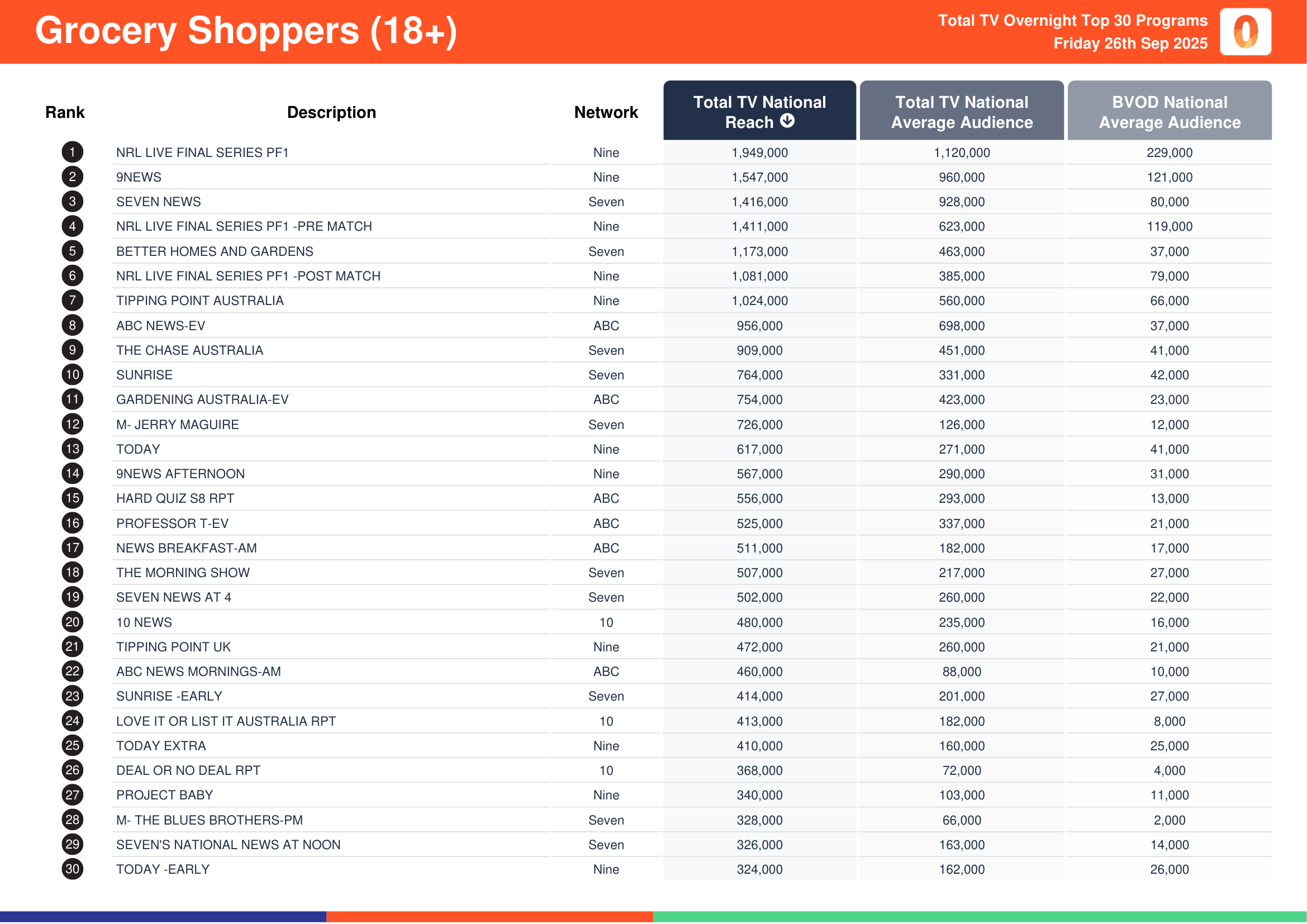The image size is (1307, 924).
Task: Click the sort arrow beside Total TV National Reach
Action: 787,121
